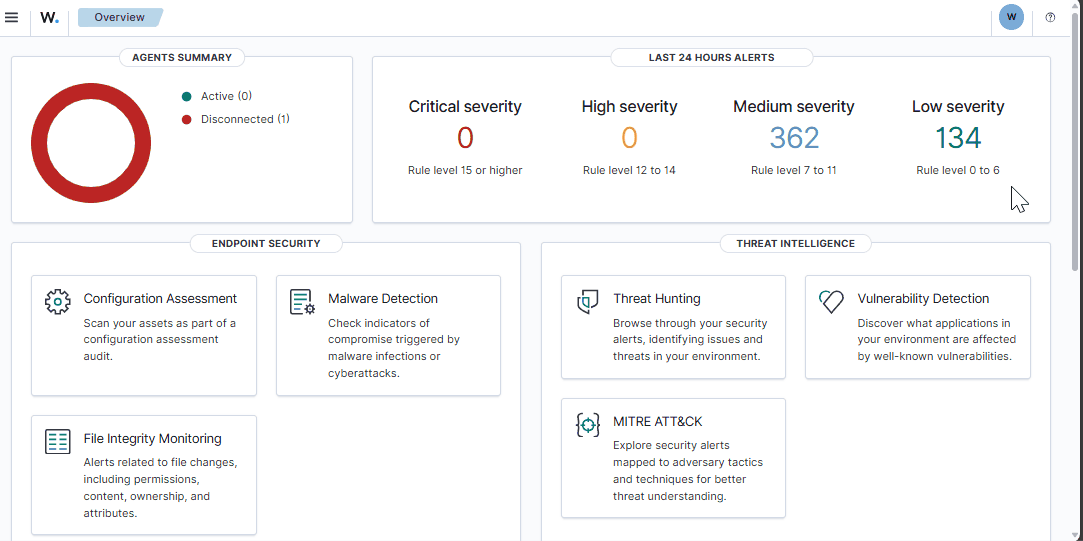Click Vulnerability Detection description about affected applications

pyautogui.click(x=937, y=339)
